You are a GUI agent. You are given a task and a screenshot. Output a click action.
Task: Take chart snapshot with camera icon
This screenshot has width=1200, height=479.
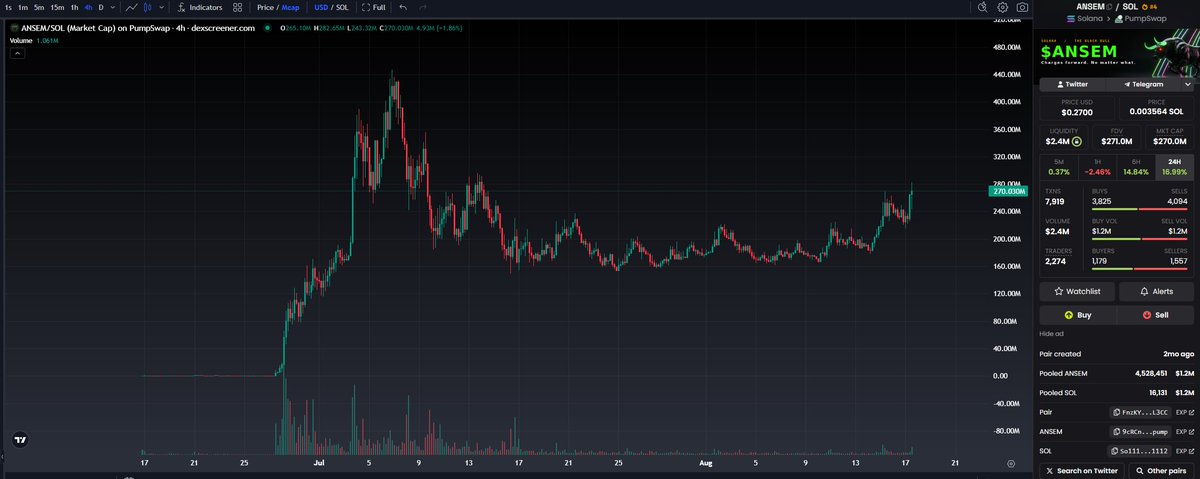1021,7
